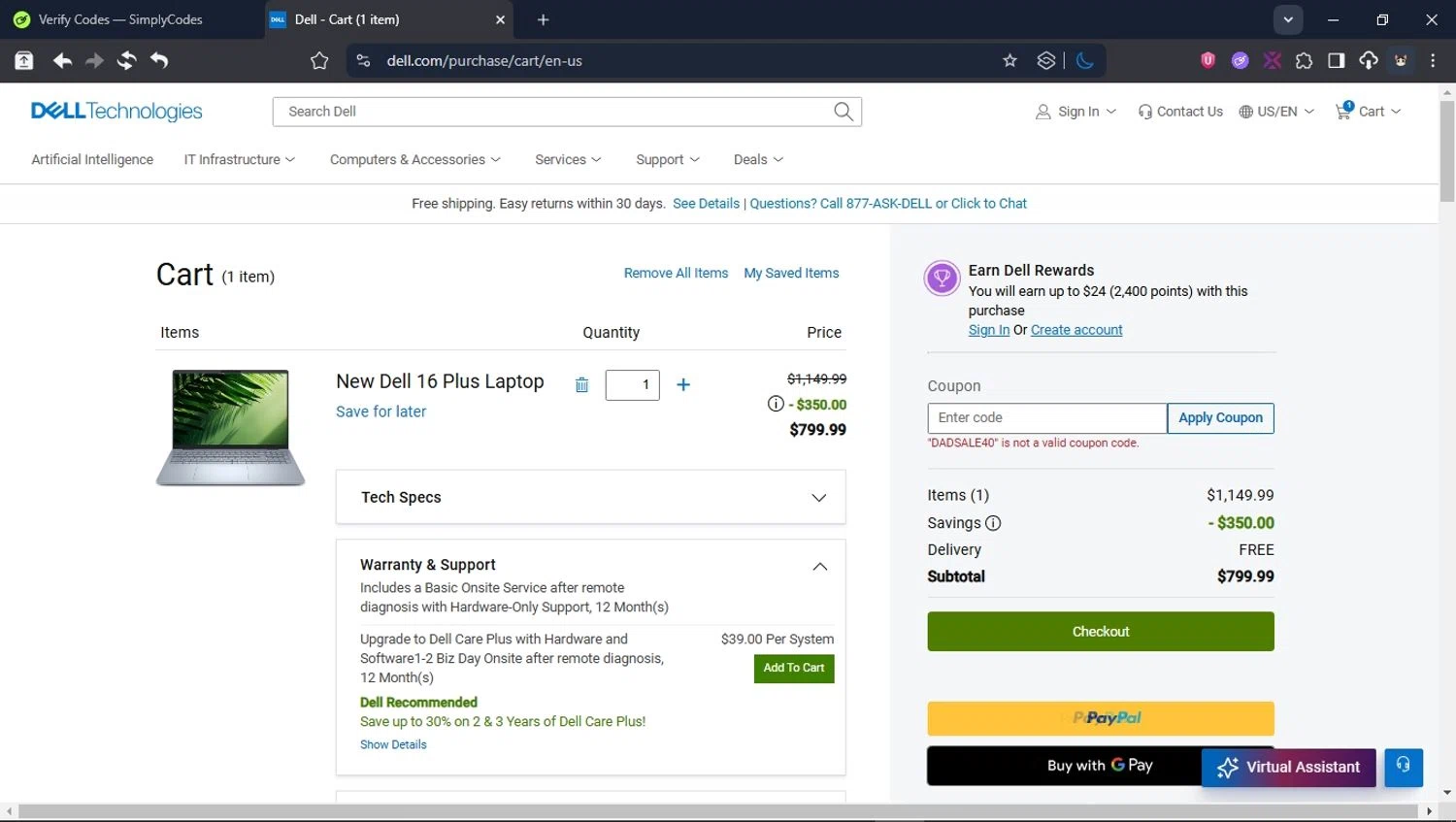Click the moon icon in the address bar
The height and width of the screenshot is (822, 1456).
click(x=1085, y=60)
